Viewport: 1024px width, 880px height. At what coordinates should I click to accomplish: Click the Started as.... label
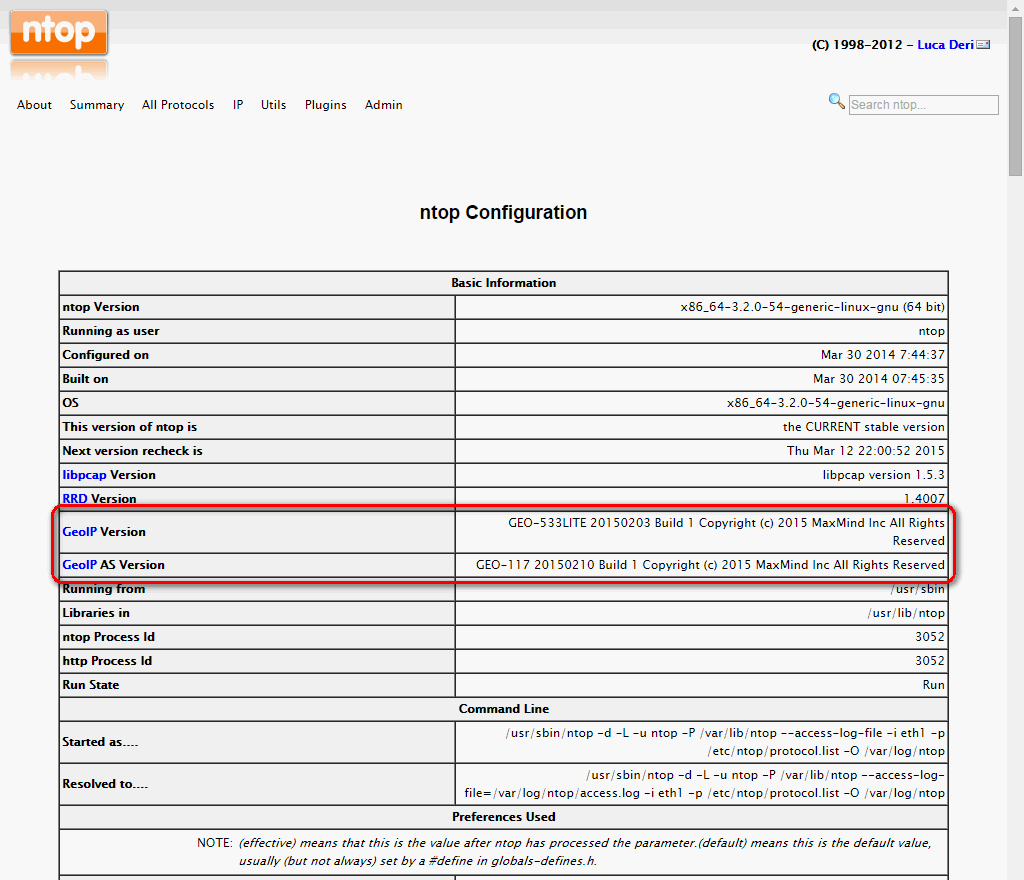(100, 742)
